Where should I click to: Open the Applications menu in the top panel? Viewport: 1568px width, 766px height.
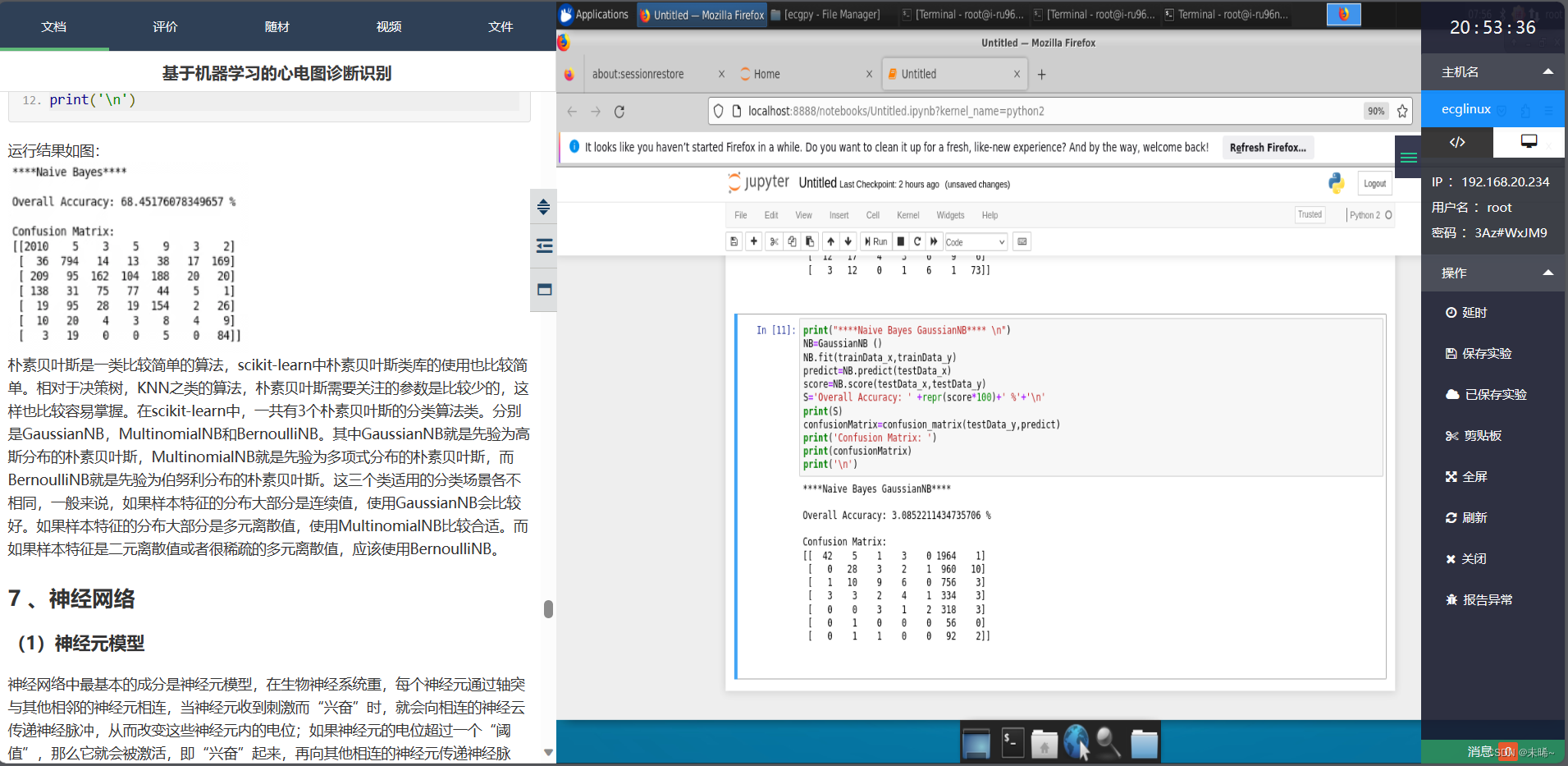[595, 14]
